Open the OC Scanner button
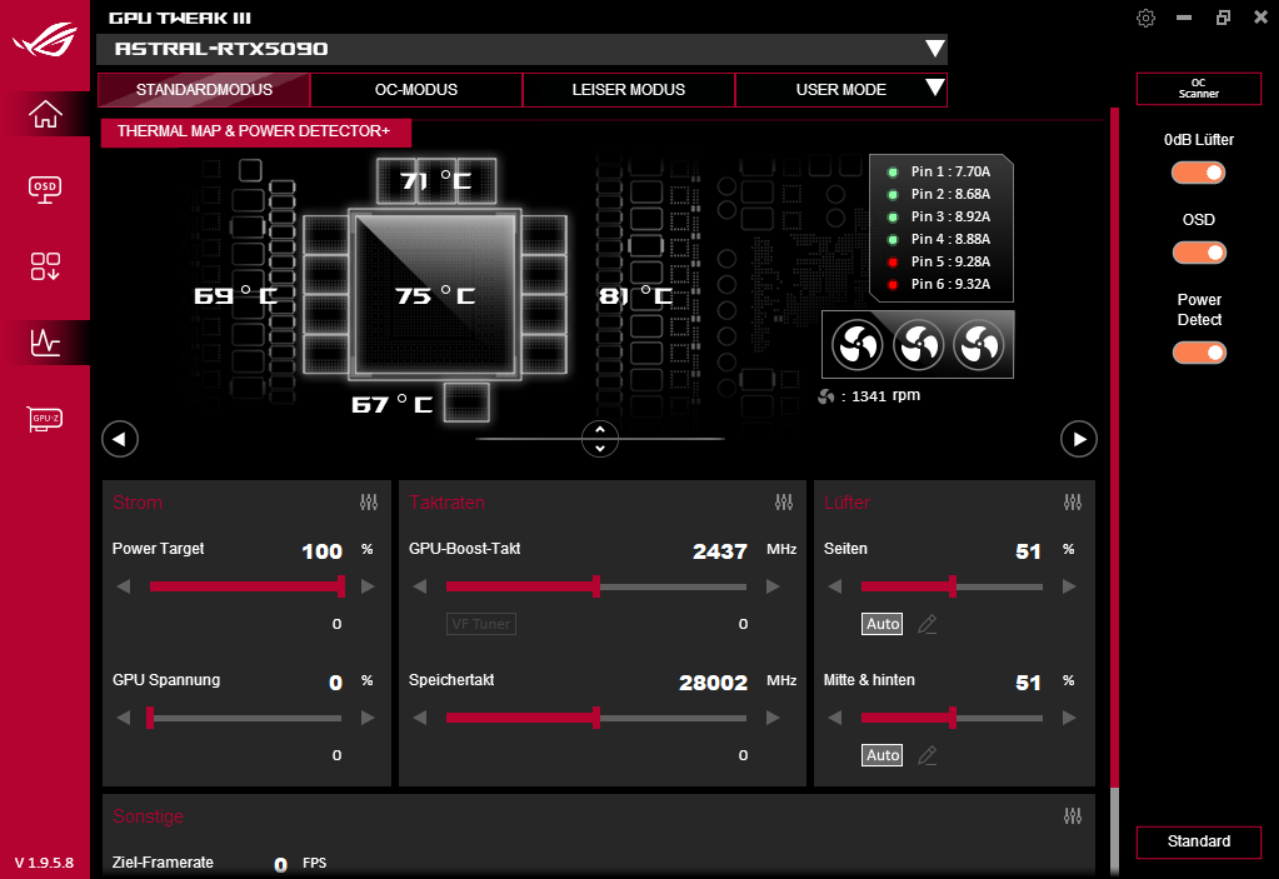1279x879 pixels. click(1198, 88)
